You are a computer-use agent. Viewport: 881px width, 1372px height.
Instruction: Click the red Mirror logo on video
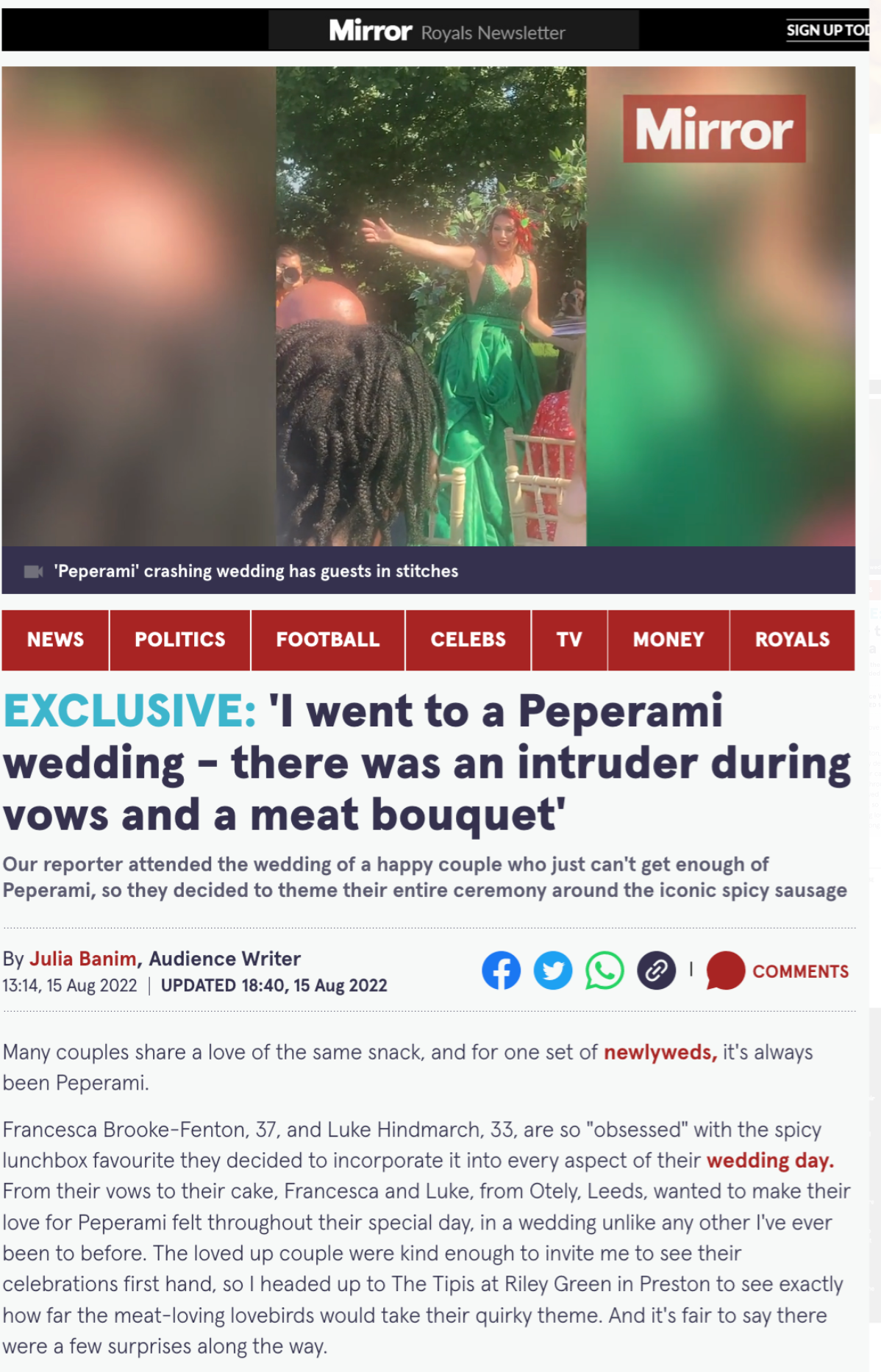click(x=714, y=129)
